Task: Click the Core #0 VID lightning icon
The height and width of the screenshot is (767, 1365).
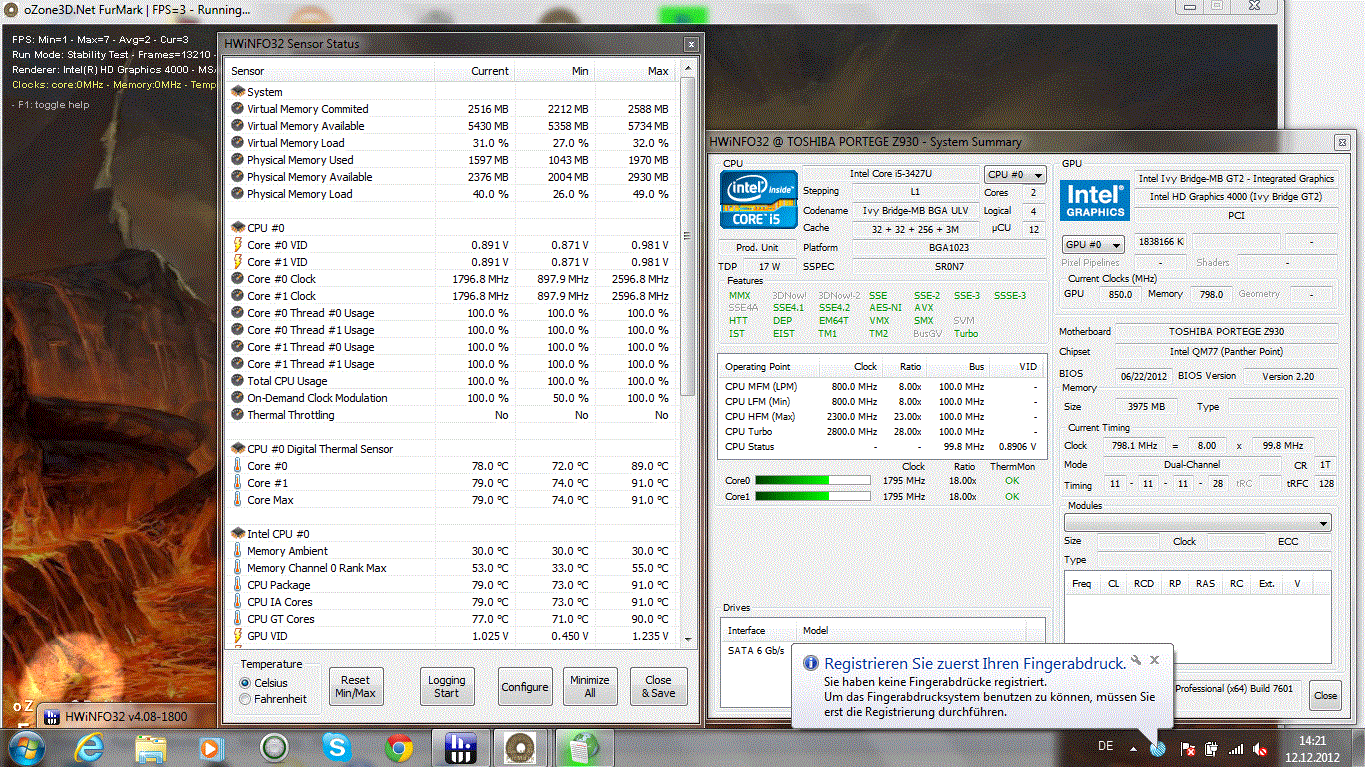Action: point(237,245)
